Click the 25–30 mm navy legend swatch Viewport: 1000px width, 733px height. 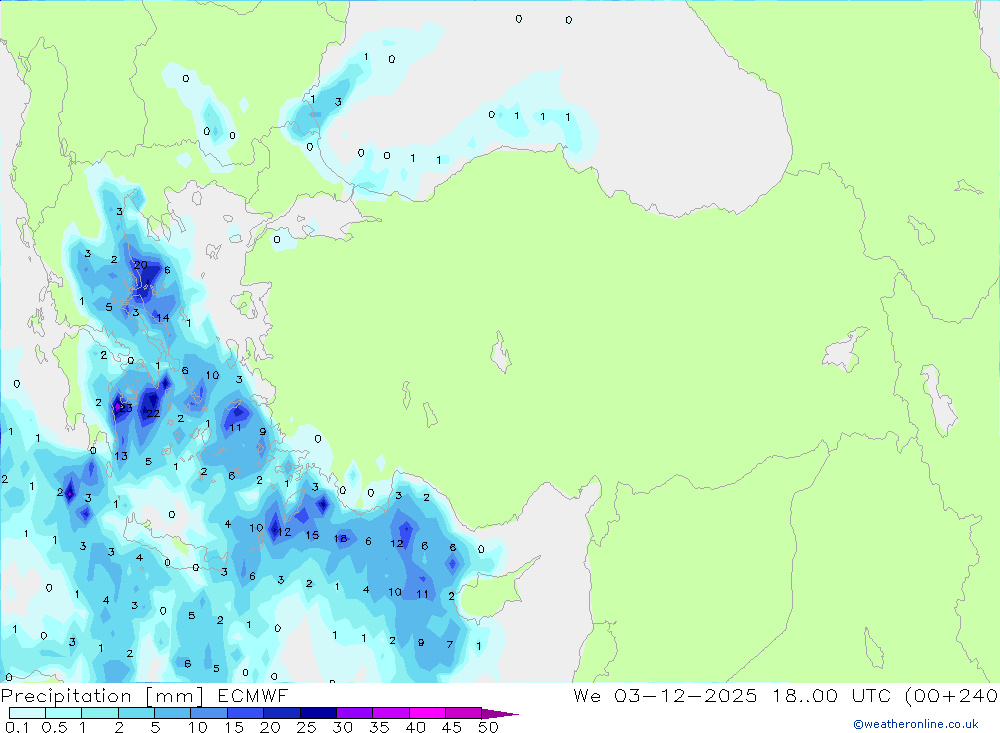click(318, 713)
